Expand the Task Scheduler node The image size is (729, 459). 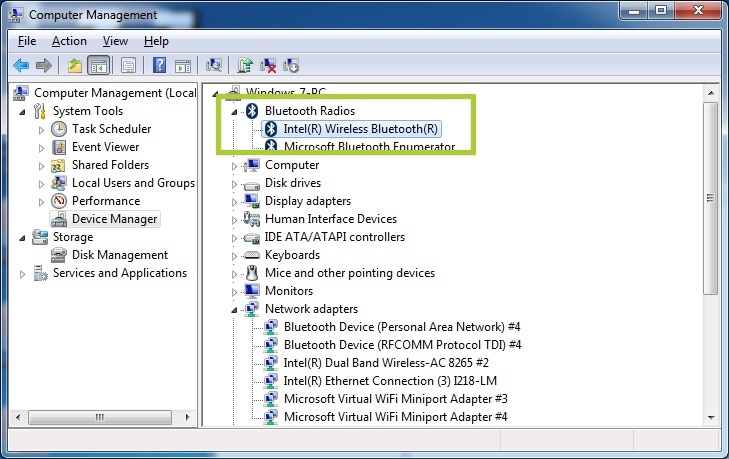pyautogui.click(x=41, y=130)
